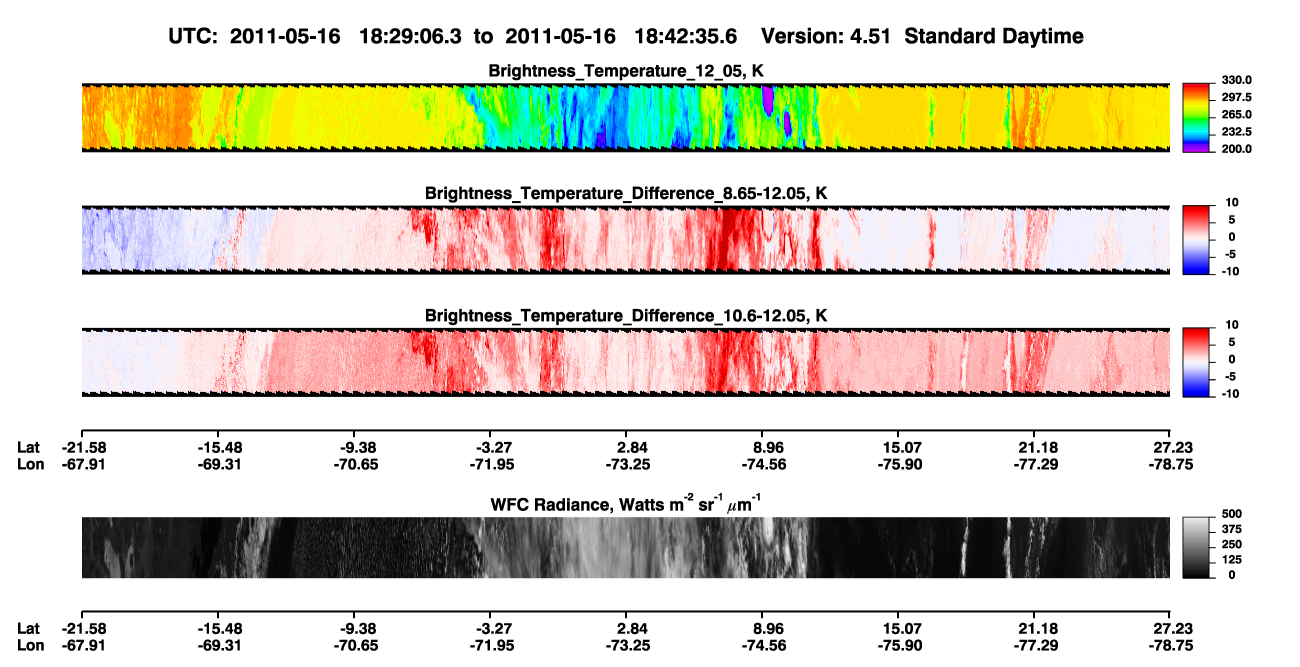Click the 330.0 colorbar tick label
The height and width of the screenshot is (667, 1300).
click(1236, 80)
